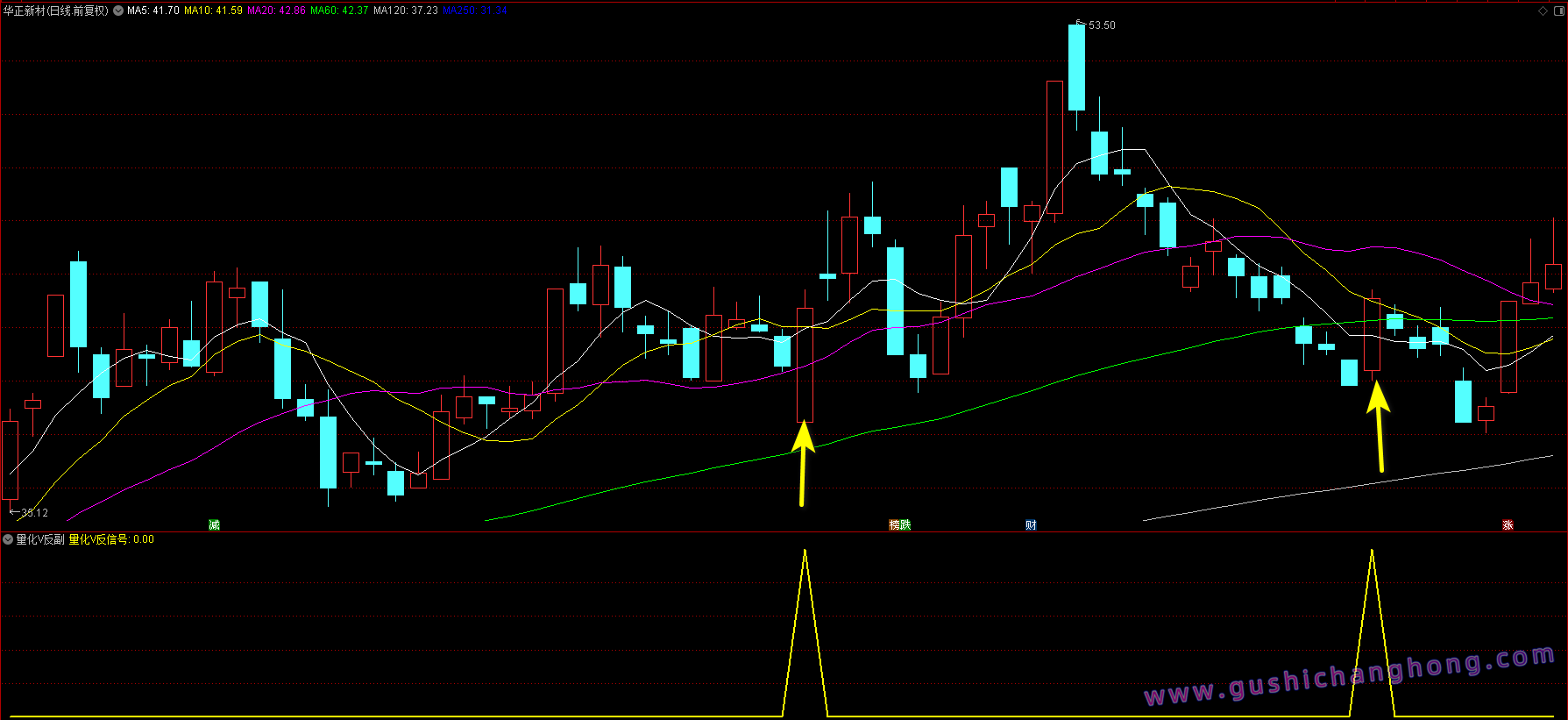Open main chart indicator dropdown next to 华正新材
The width and height of the screenshot is (1568, 720).
click(118, 11)
